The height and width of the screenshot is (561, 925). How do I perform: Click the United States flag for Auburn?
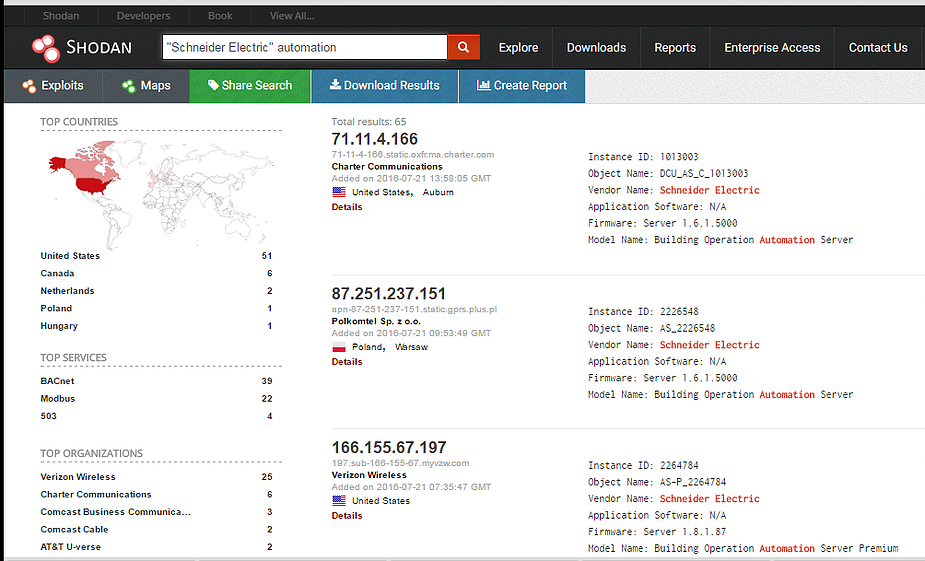point(339,192)
